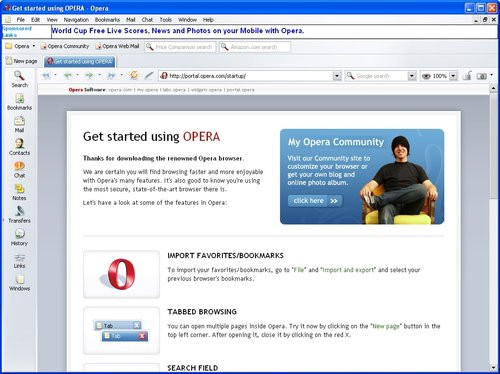Show the Windows panel
Screen dimensions: 500x374
19,283
